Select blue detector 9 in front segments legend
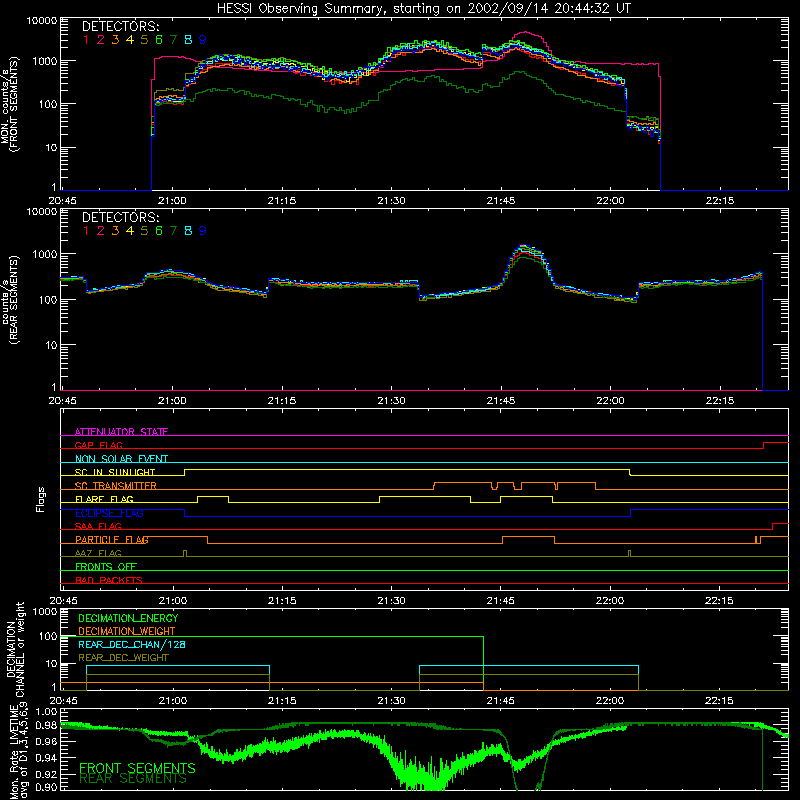Viewport: 800px width, 800px height. 203,40
